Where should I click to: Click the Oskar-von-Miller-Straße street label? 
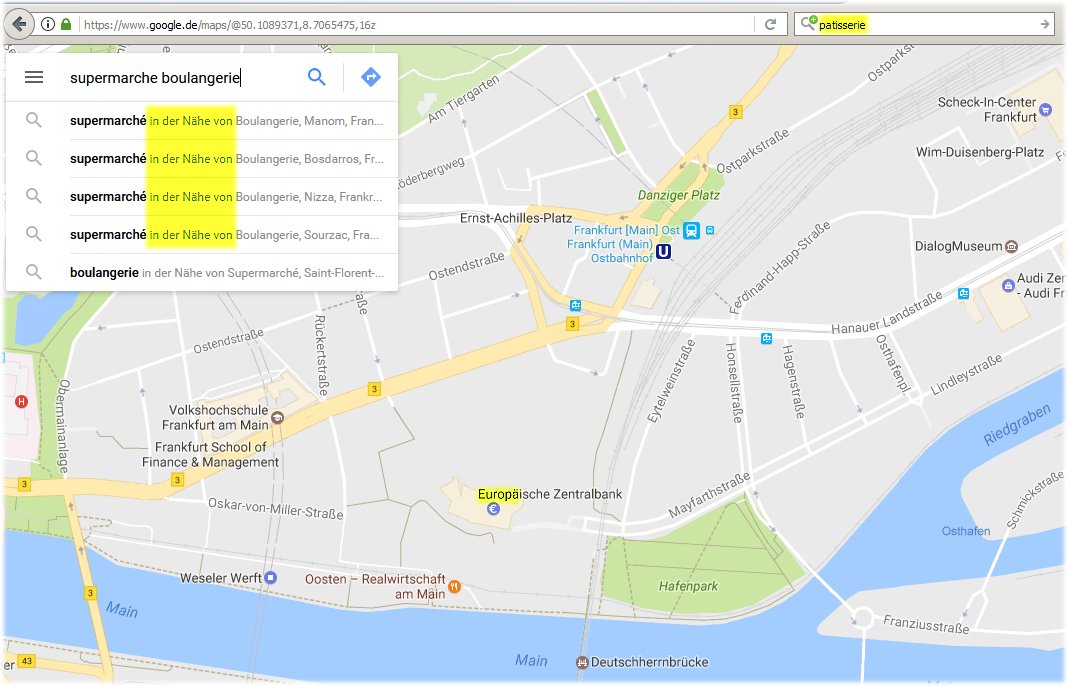(275, 508)
